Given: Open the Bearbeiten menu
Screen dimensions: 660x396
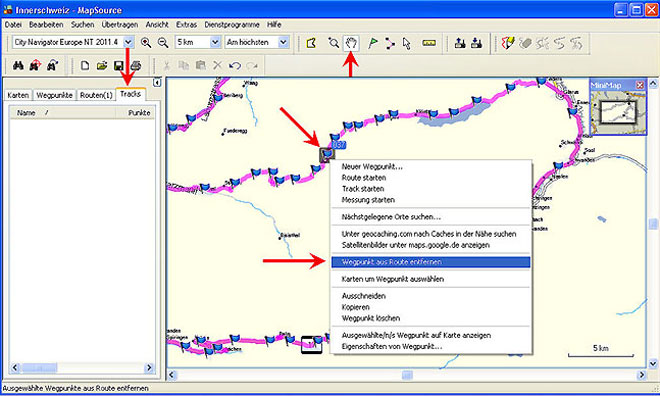Looking at the screenshot, I should tap(46, 24).
